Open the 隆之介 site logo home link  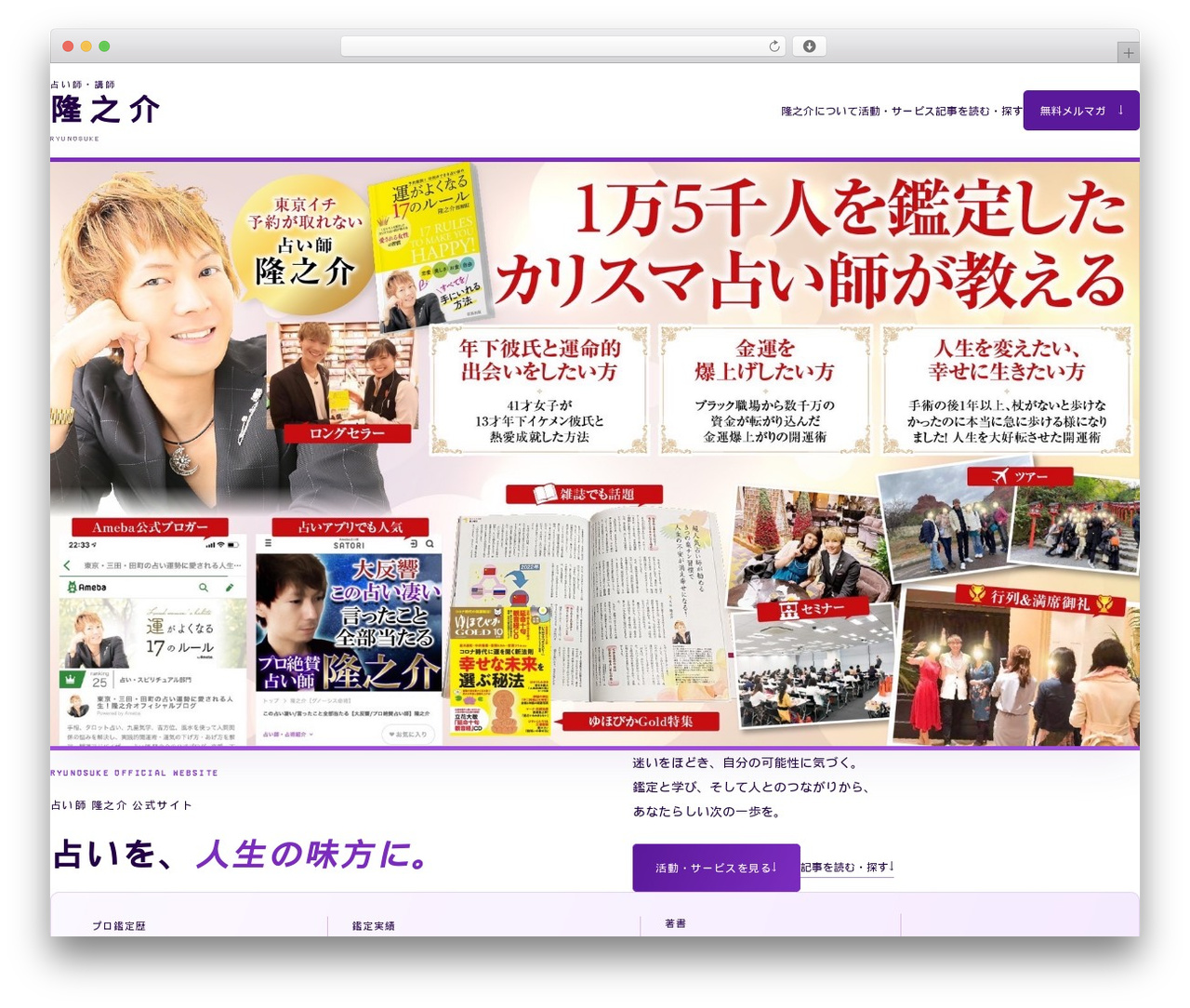[105, 110]
